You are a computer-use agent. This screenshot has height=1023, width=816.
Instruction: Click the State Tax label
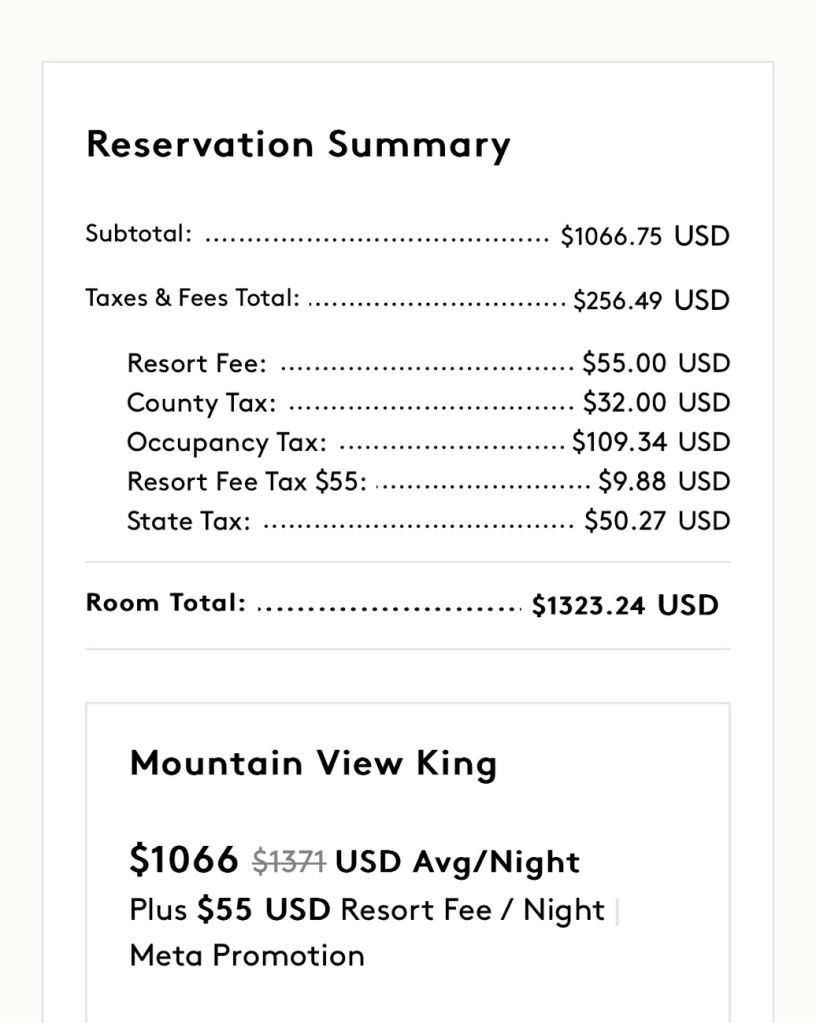(x=189, y=521)
